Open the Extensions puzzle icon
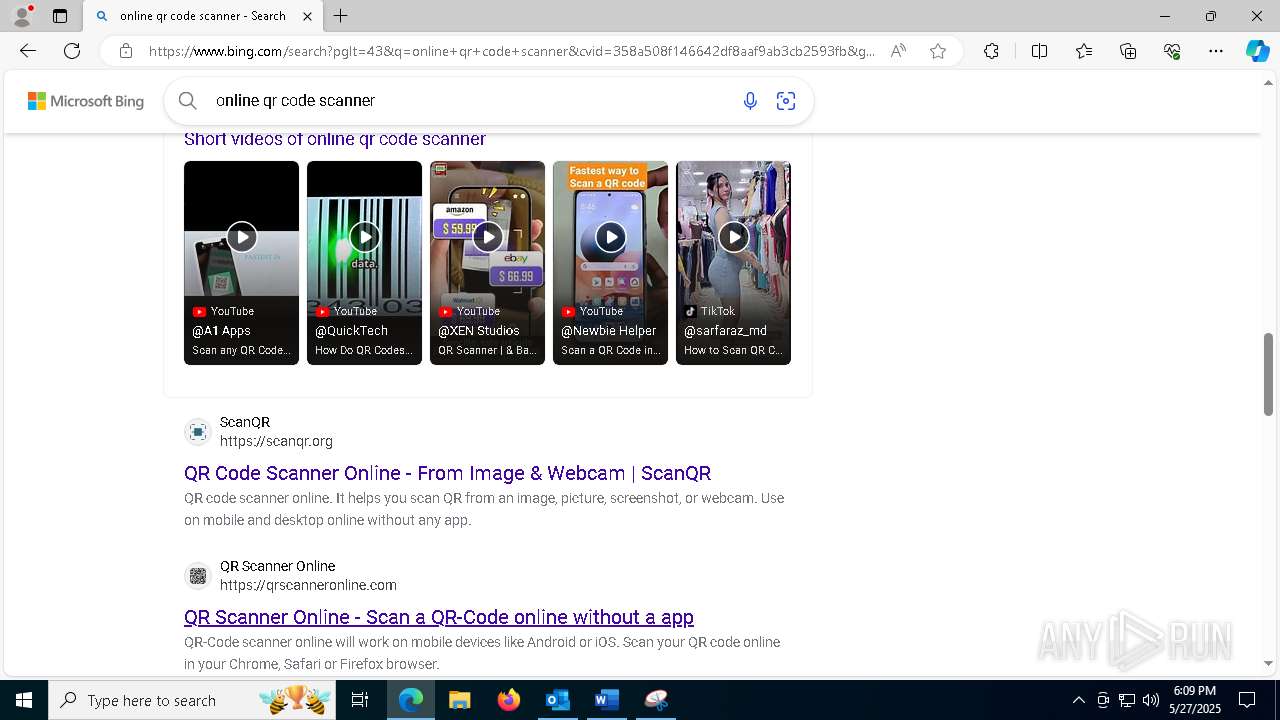This screenshot has height=720, width=1280. pos(991,51)
